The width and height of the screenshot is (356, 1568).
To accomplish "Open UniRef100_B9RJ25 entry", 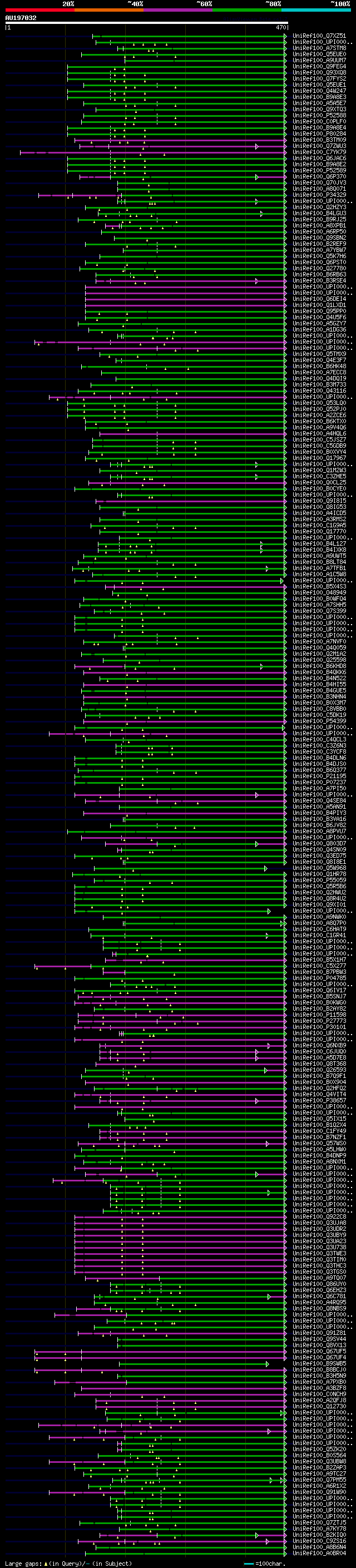I will pos(319,219).
